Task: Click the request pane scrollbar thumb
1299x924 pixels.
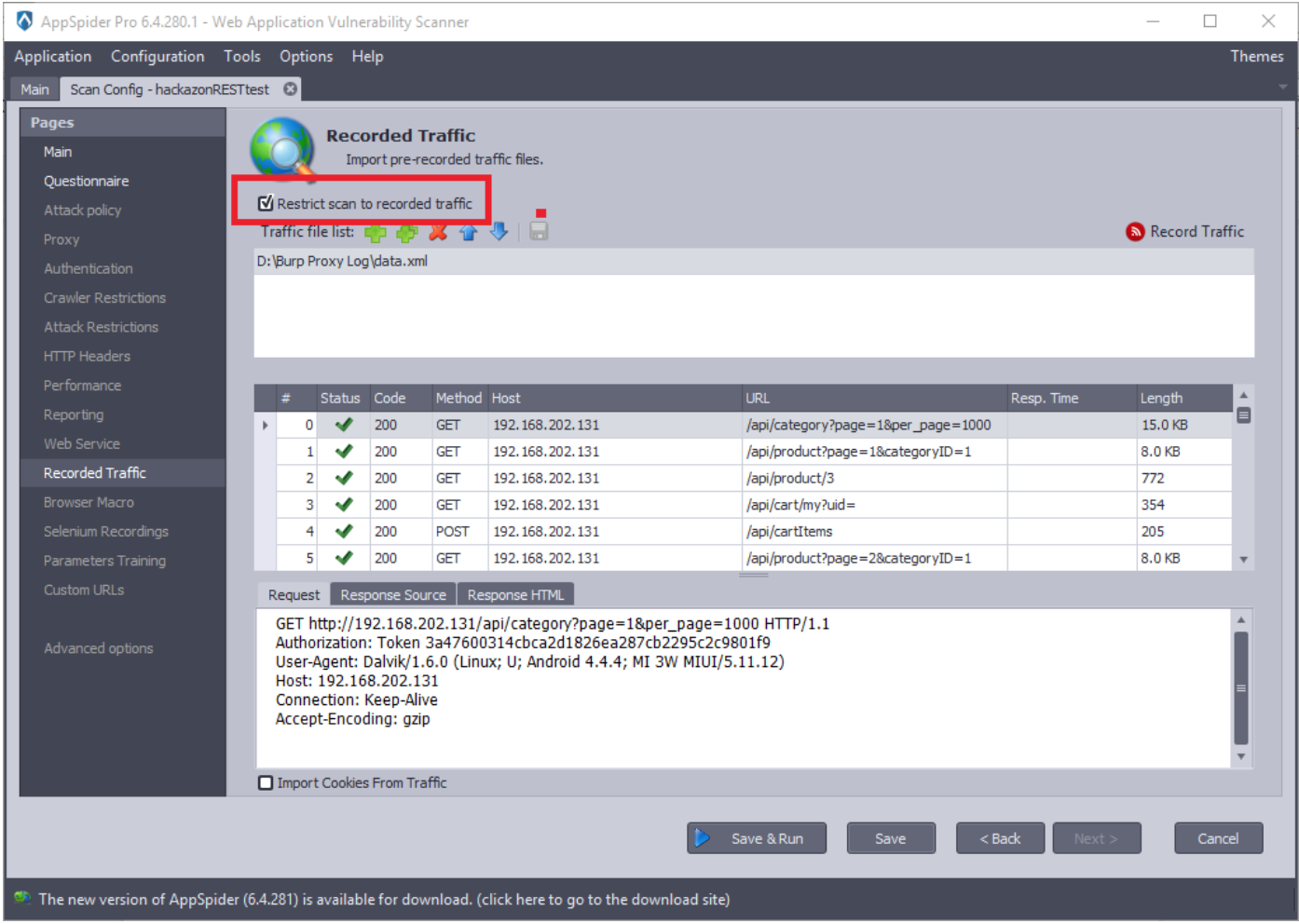Action: [x=1240, y=688]
